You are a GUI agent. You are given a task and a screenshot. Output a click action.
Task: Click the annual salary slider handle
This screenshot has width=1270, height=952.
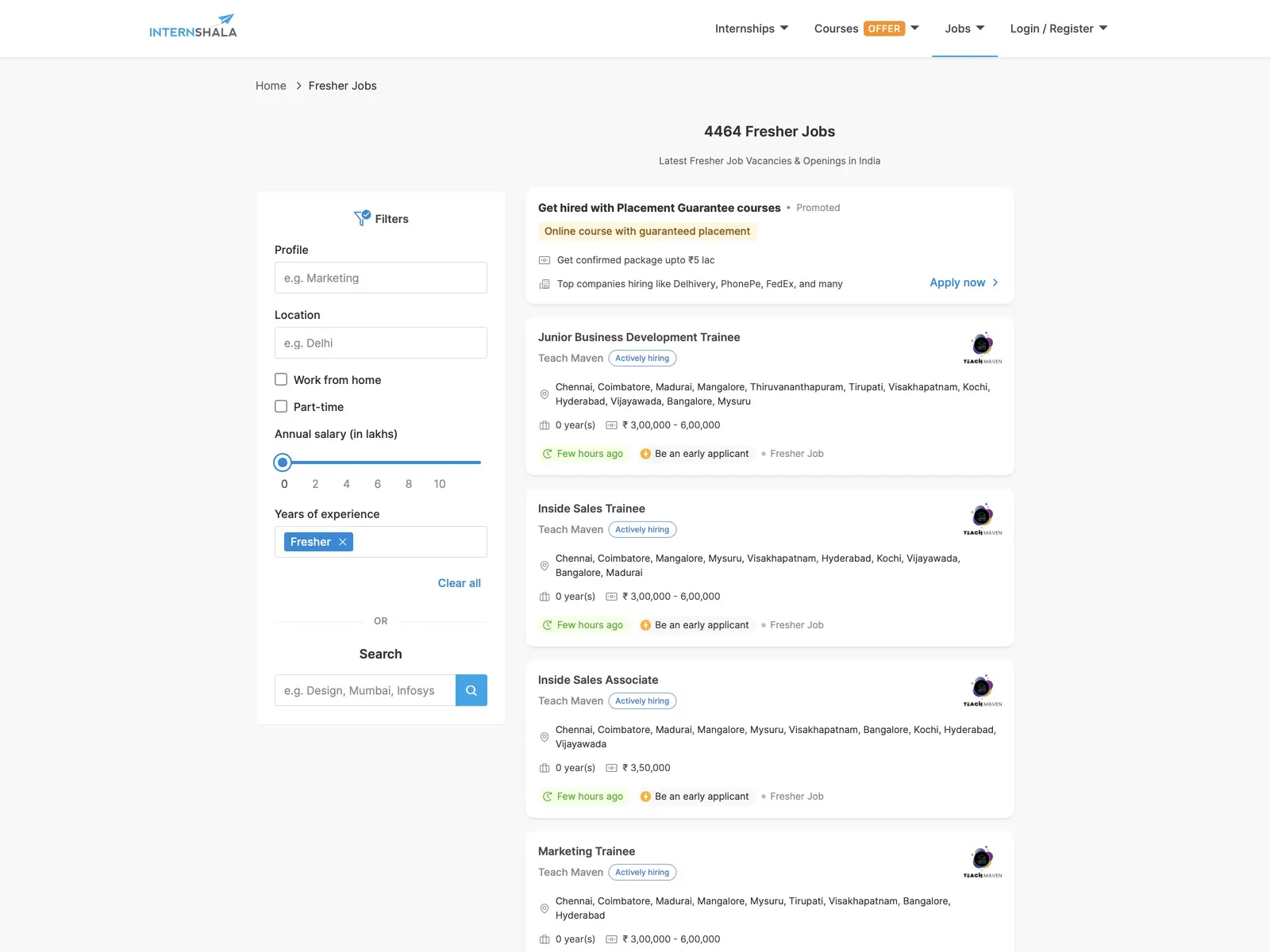tap(283, 463)
